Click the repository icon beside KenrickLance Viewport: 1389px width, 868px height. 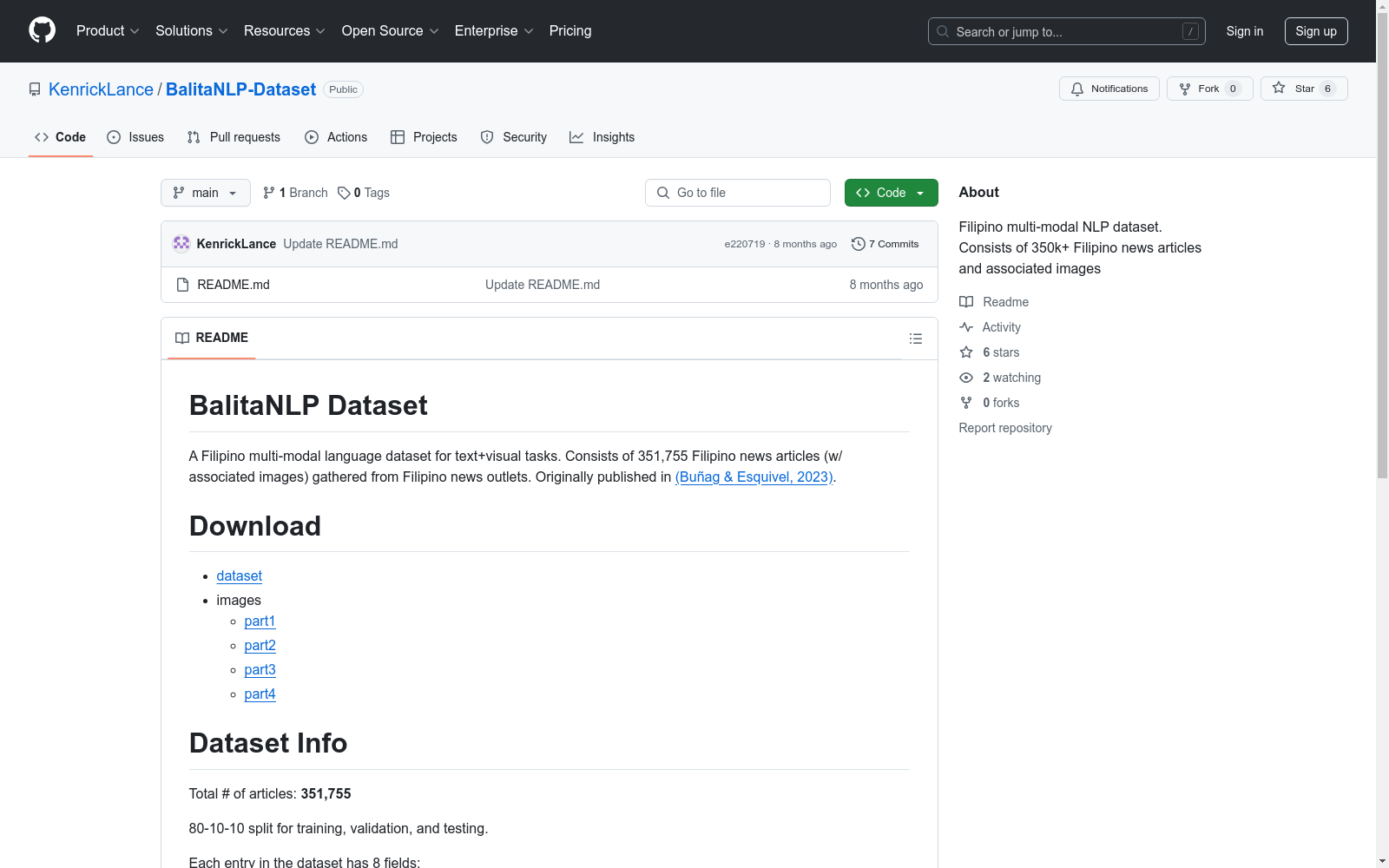point(35,89)
